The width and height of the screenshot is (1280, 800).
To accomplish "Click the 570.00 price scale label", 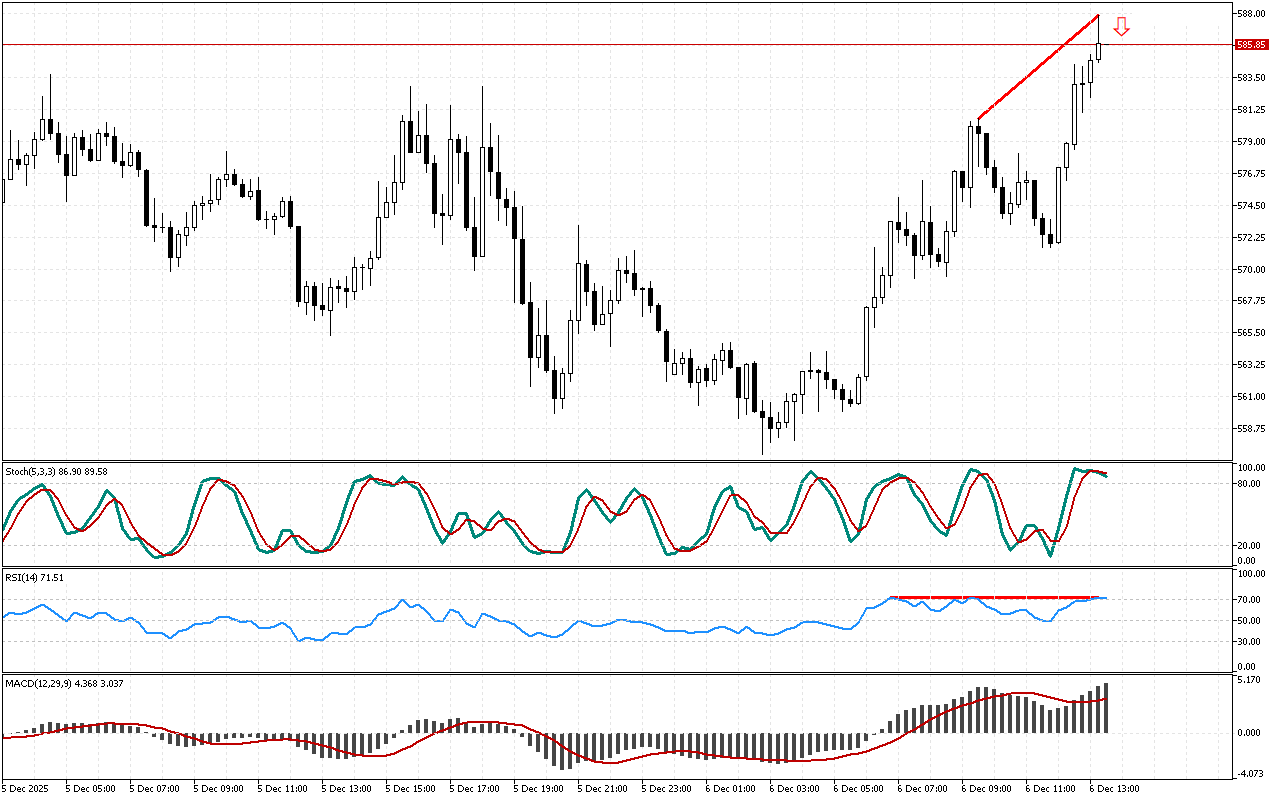I will (x=1251, y=269).
